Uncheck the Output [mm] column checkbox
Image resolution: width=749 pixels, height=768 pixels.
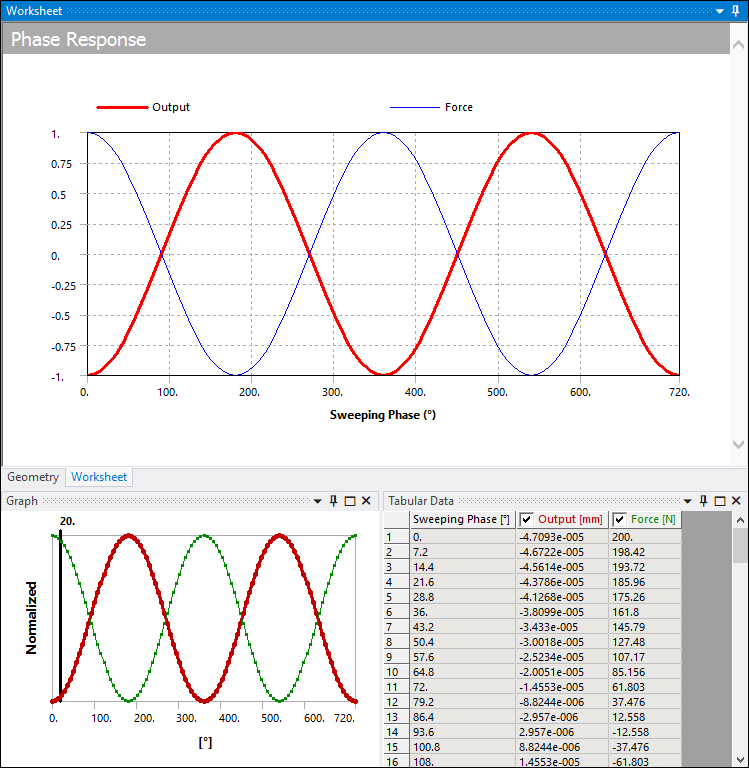coord(527,519)
